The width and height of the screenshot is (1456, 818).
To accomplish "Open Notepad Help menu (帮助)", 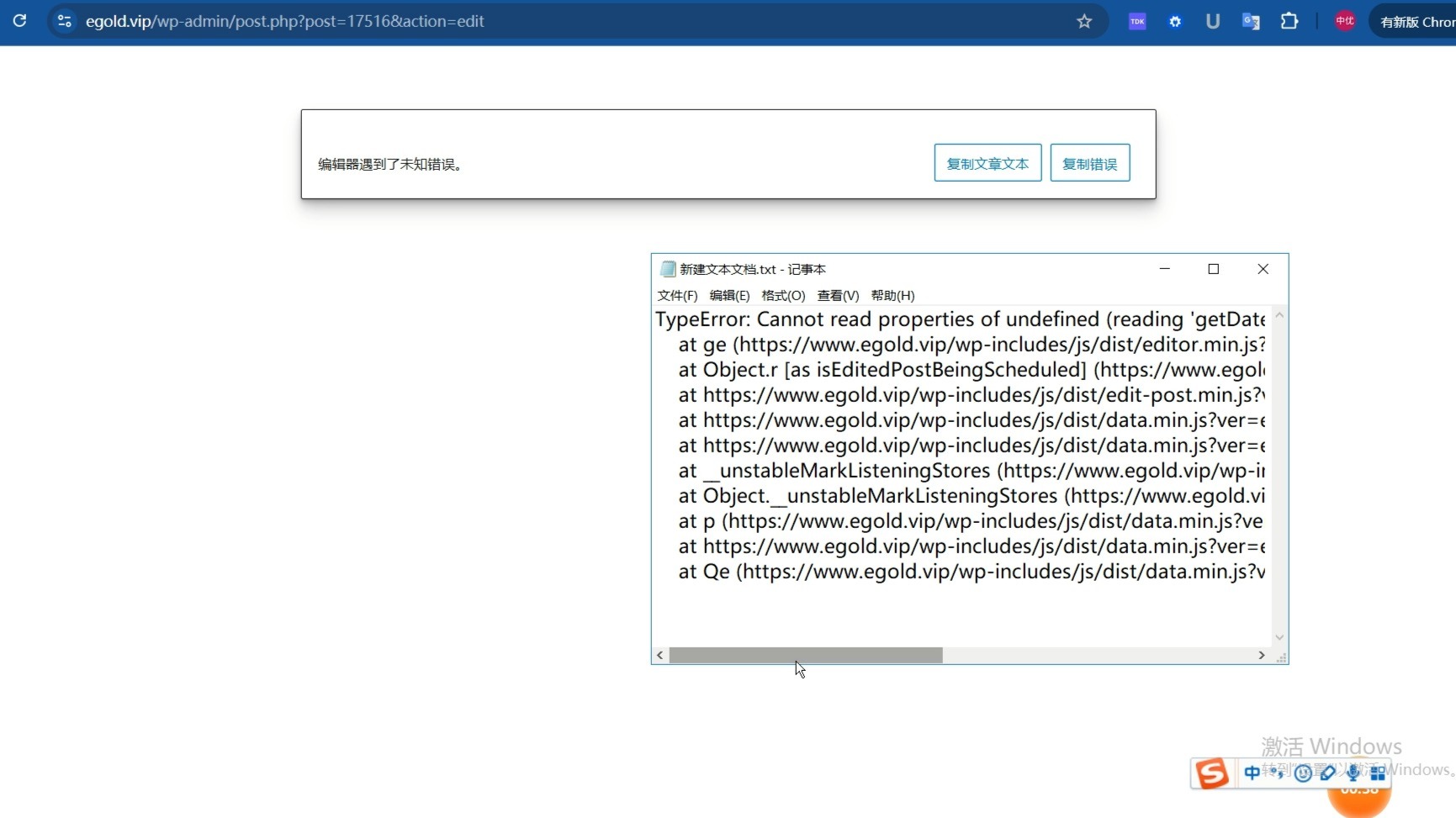I will tap(892, 295).
